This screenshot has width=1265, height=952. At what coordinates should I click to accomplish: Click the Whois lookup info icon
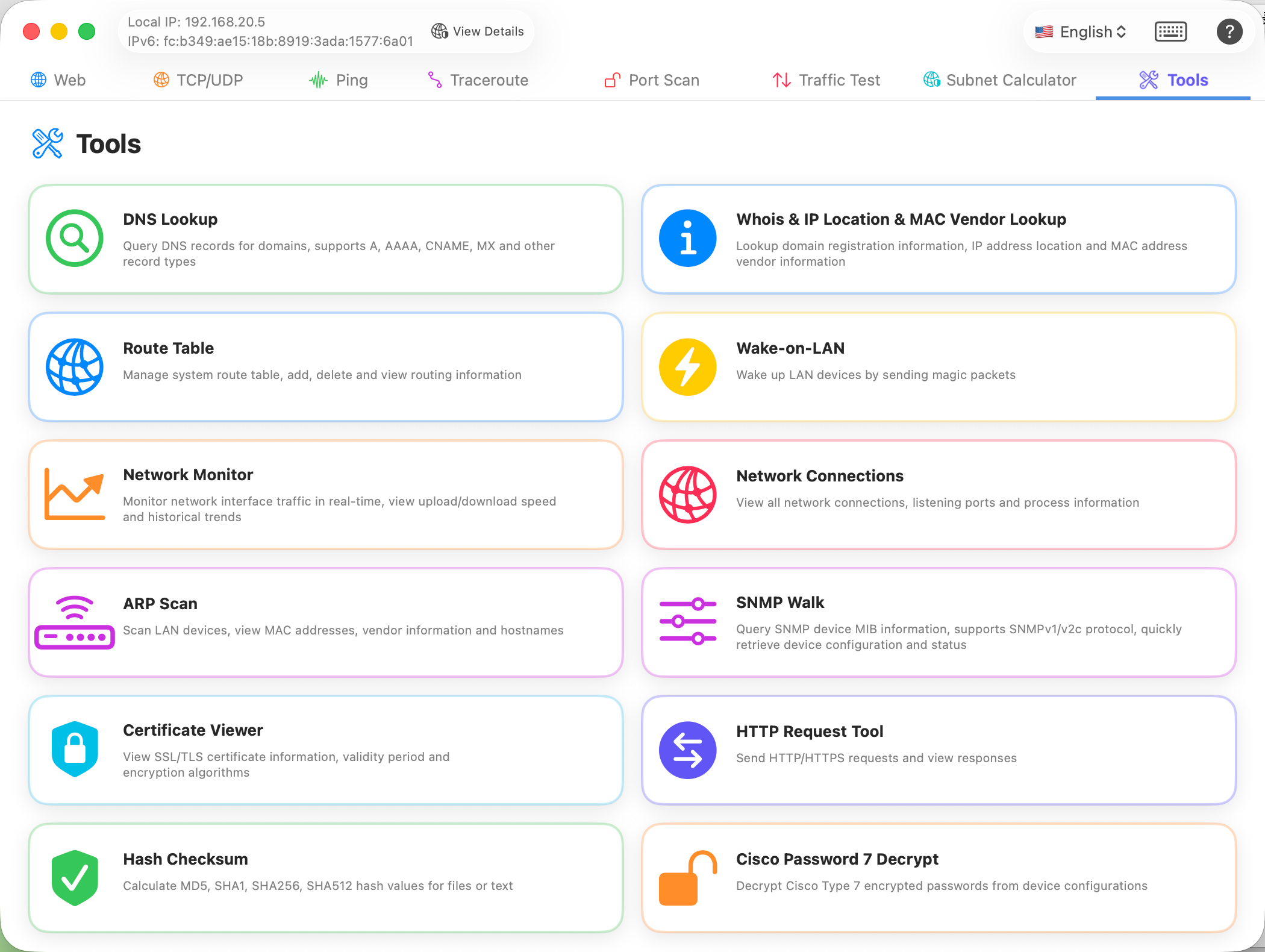click(687, 238)
